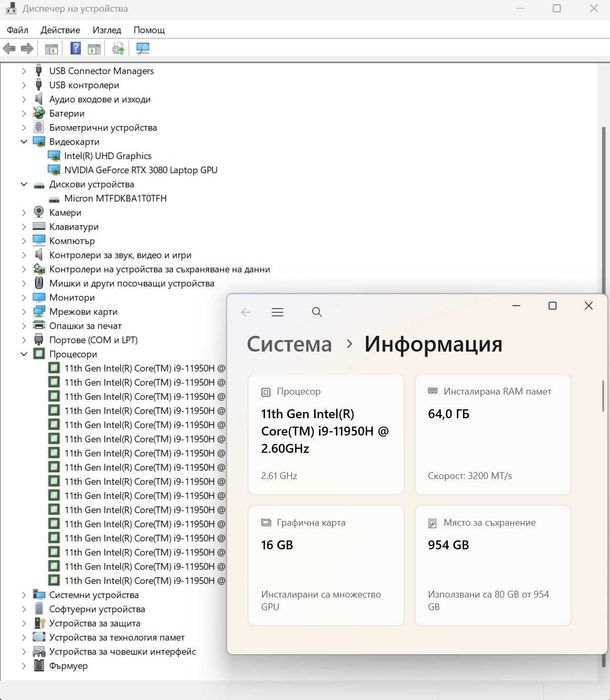Screen dimensions: 610x700
Task: Expand USB Connector Managers node
Action: (x=24, y=71)
